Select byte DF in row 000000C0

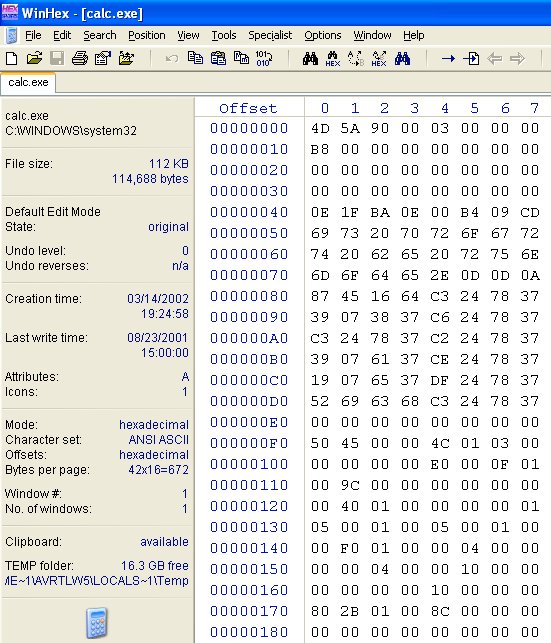pos(440,380)
